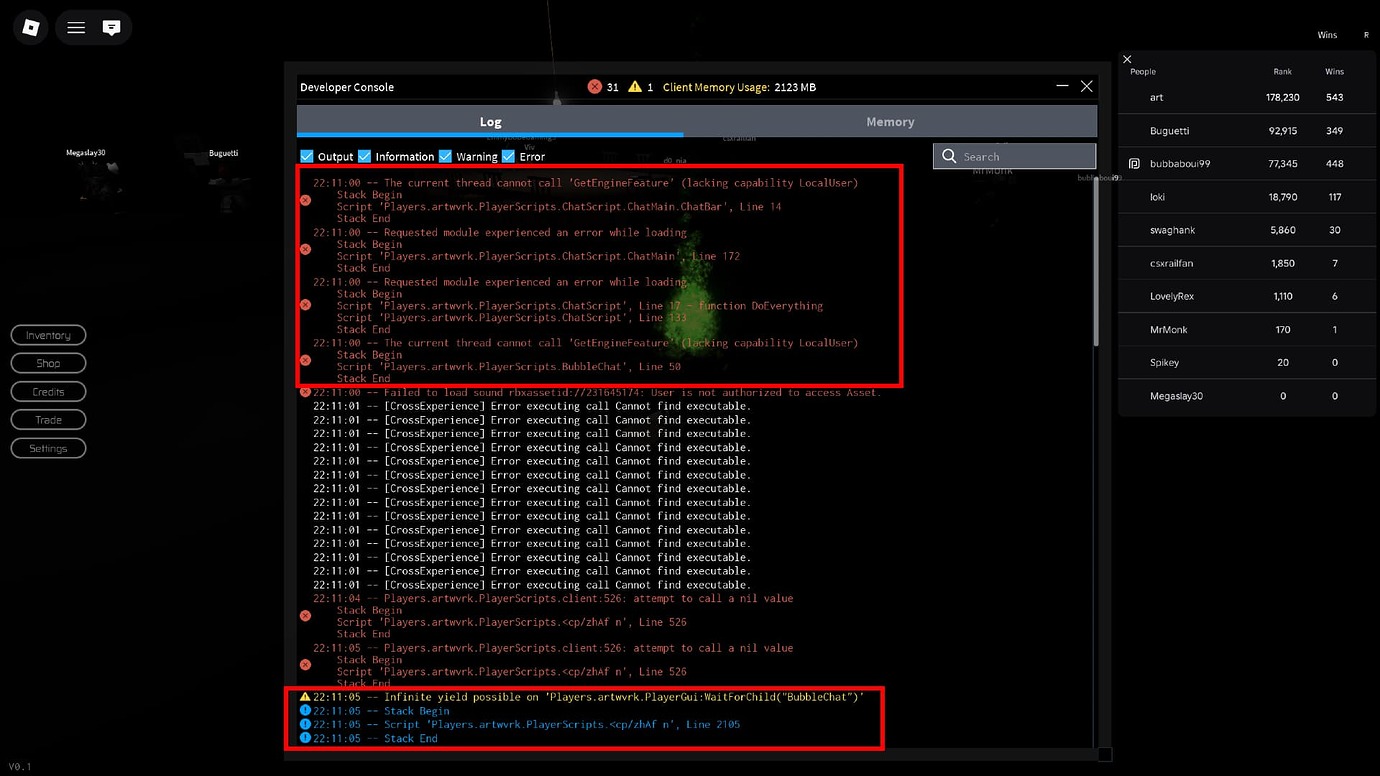Open the hamburger menu icon
The image size is (1380, 776).
click(x=76, y=27)
